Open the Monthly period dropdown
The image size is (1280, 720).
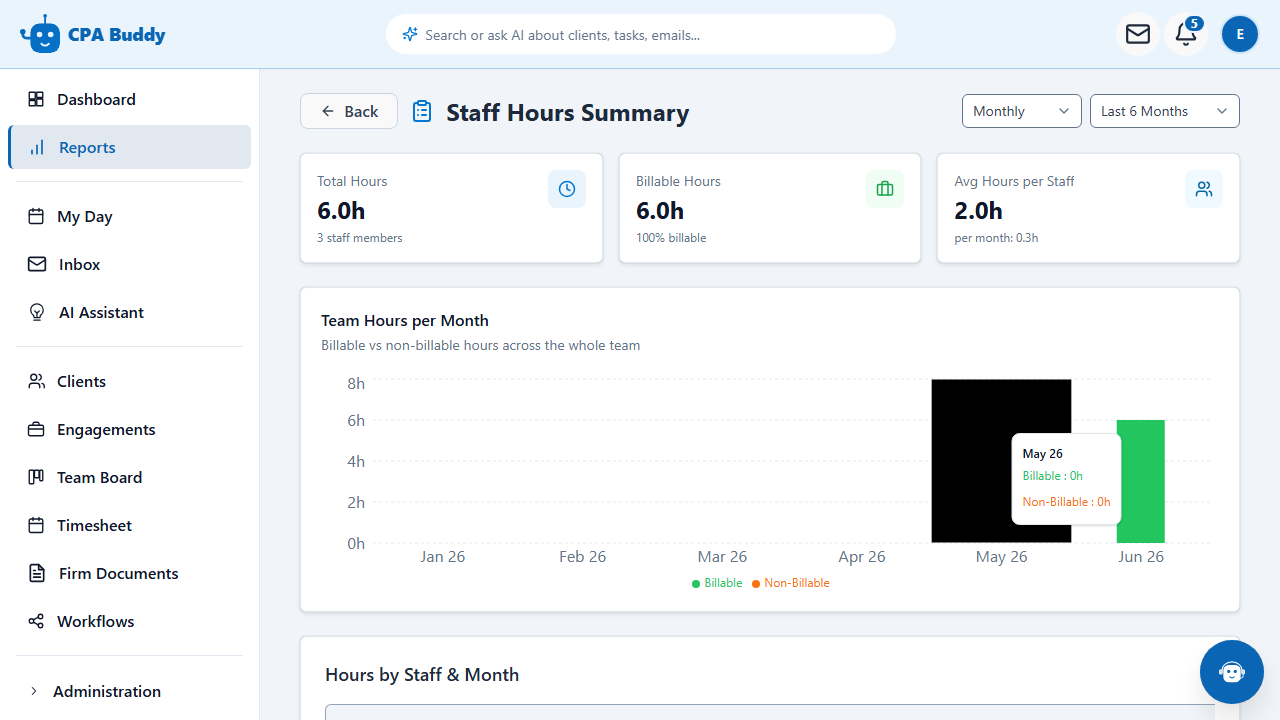(1022, 111)
